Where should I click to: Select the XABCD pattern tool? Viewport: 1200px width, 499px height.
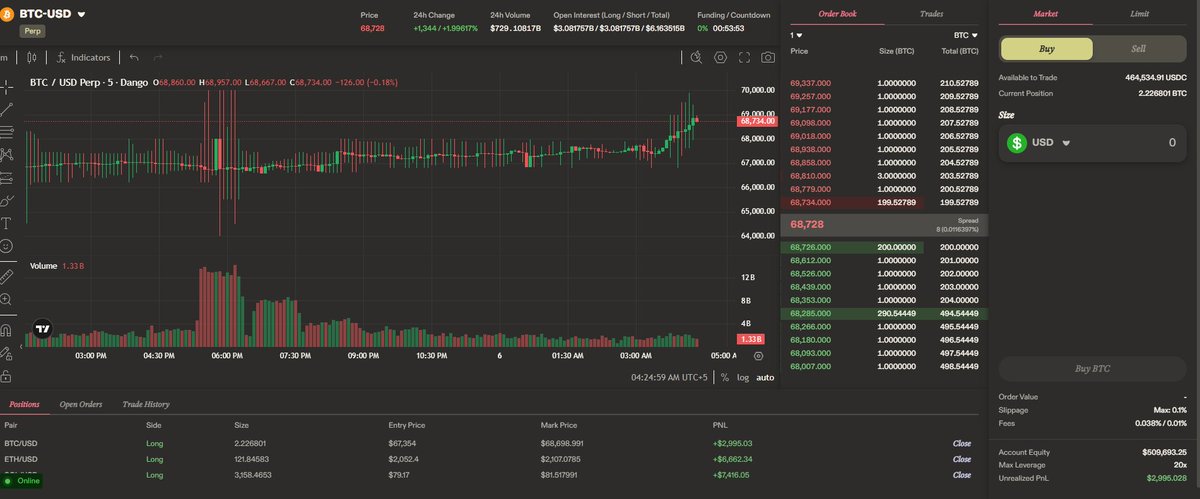(7, 155)
